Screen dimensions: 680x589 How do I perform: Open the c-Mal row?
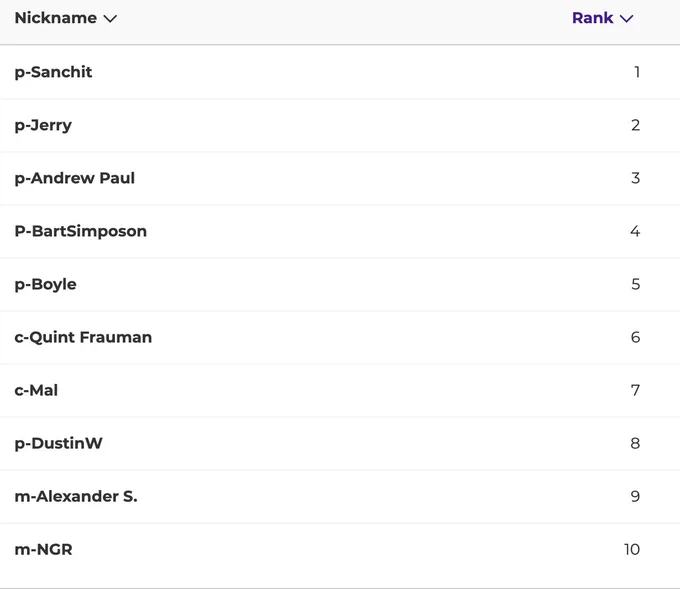click(340, 390)
